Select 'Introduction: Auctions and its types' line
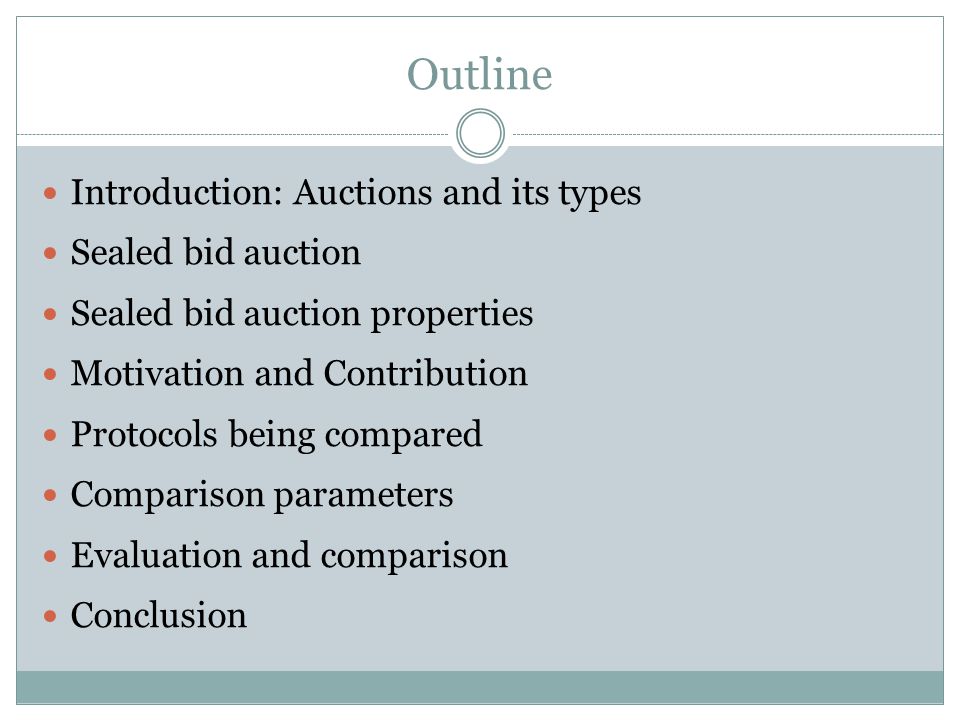Viewport: 960px width, 720px height. 356,193
